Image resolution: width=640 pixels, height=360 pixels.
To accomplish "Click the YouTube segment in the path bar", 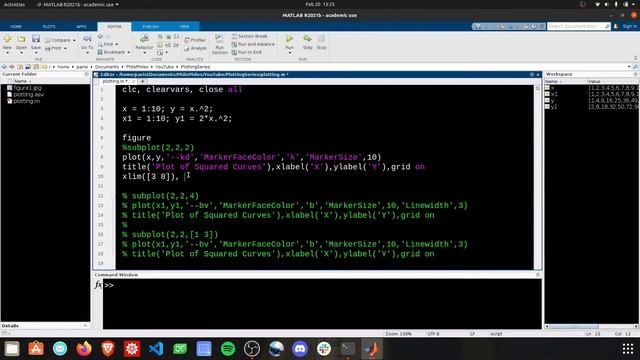I will click(164, 67).
